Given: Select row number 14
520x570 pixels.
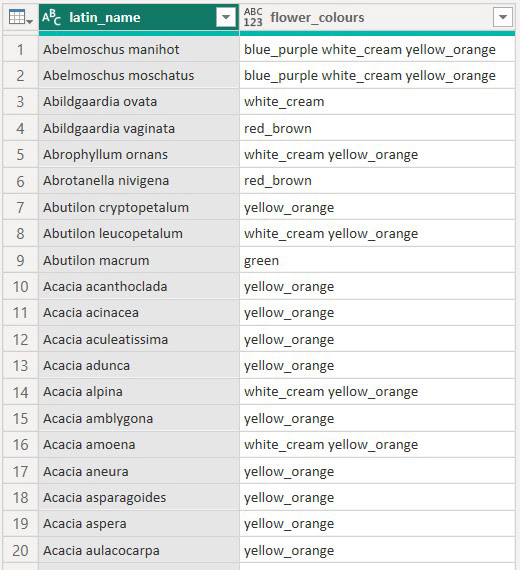Looking at the screenshot, I should coord(20,392).
